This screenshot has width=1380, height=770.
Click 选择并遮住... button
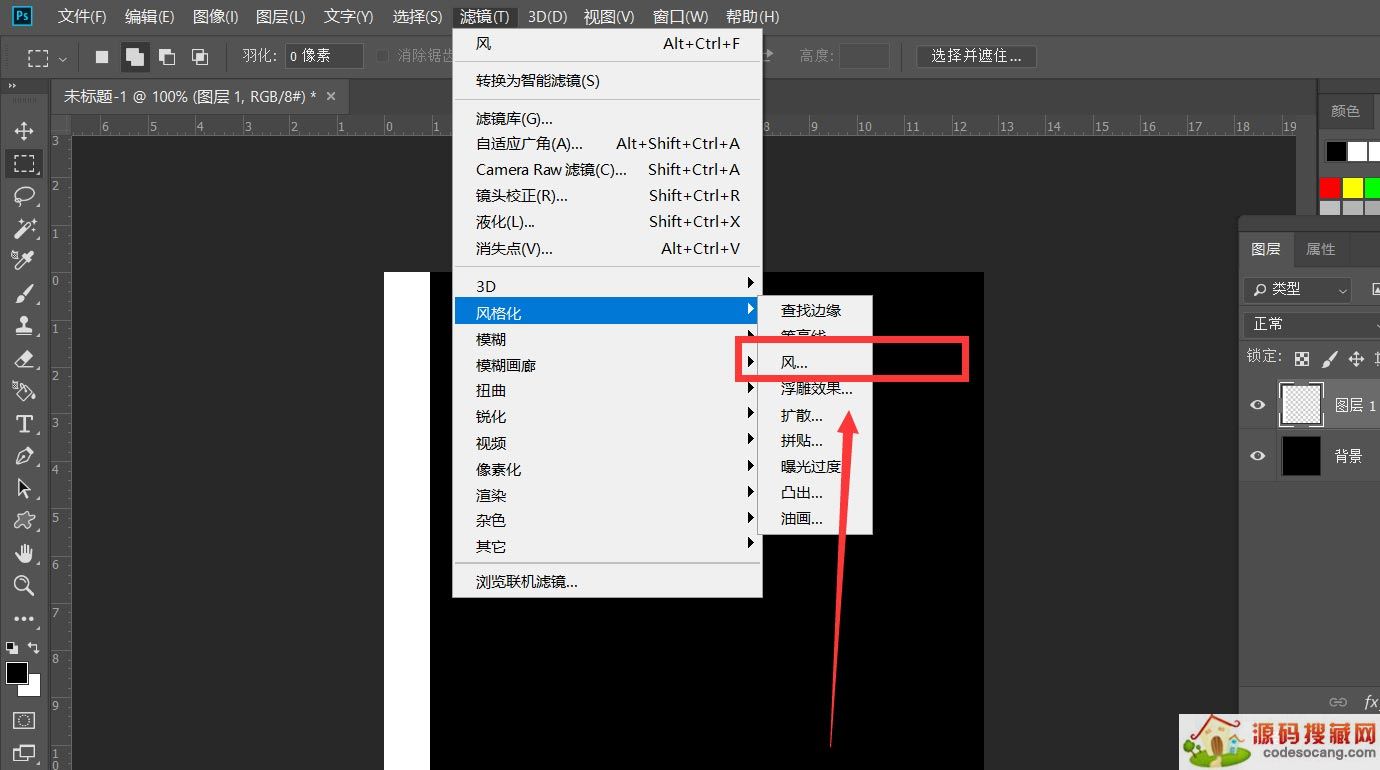point(976,56)
